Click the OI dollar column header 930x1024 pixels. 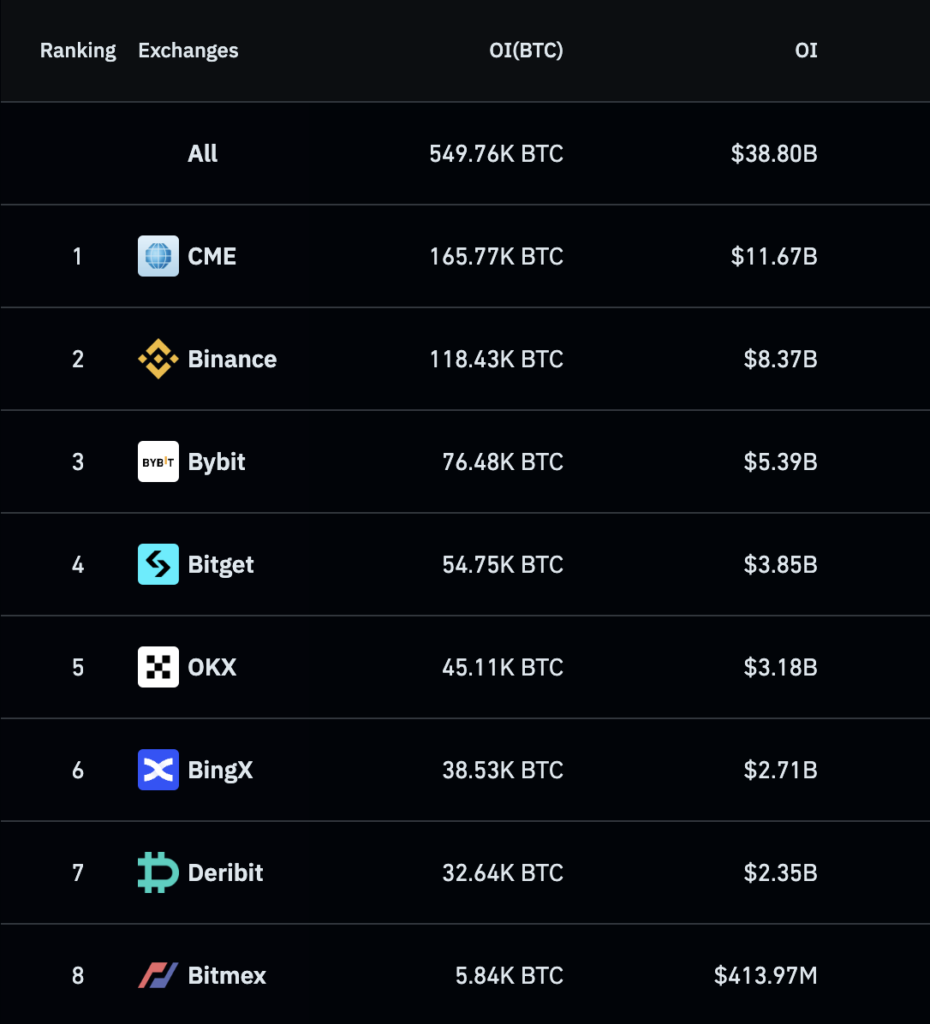(x=806, y=50)
